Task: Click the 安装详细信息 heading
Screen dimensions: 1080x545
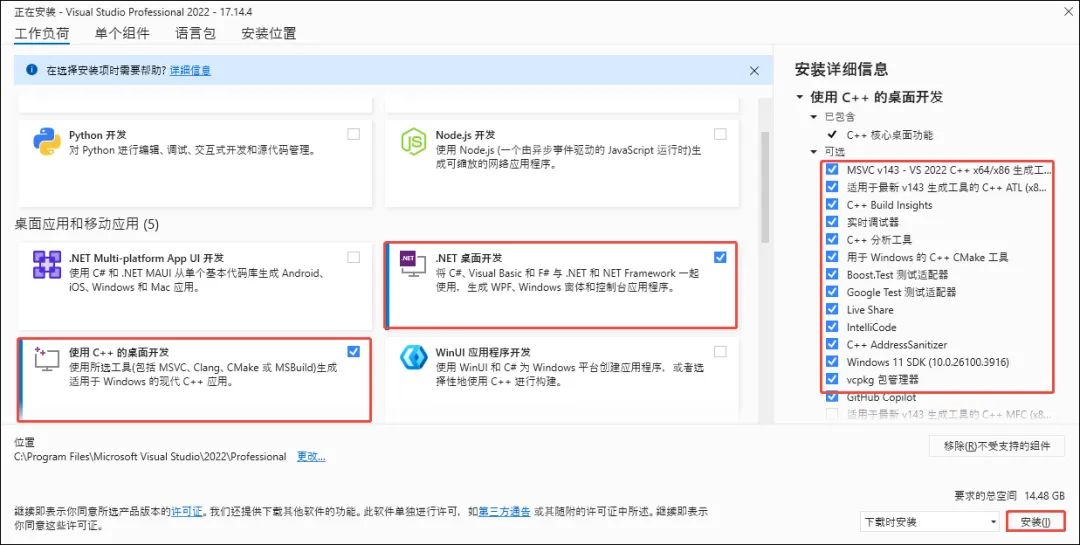Action: (841, 69)
